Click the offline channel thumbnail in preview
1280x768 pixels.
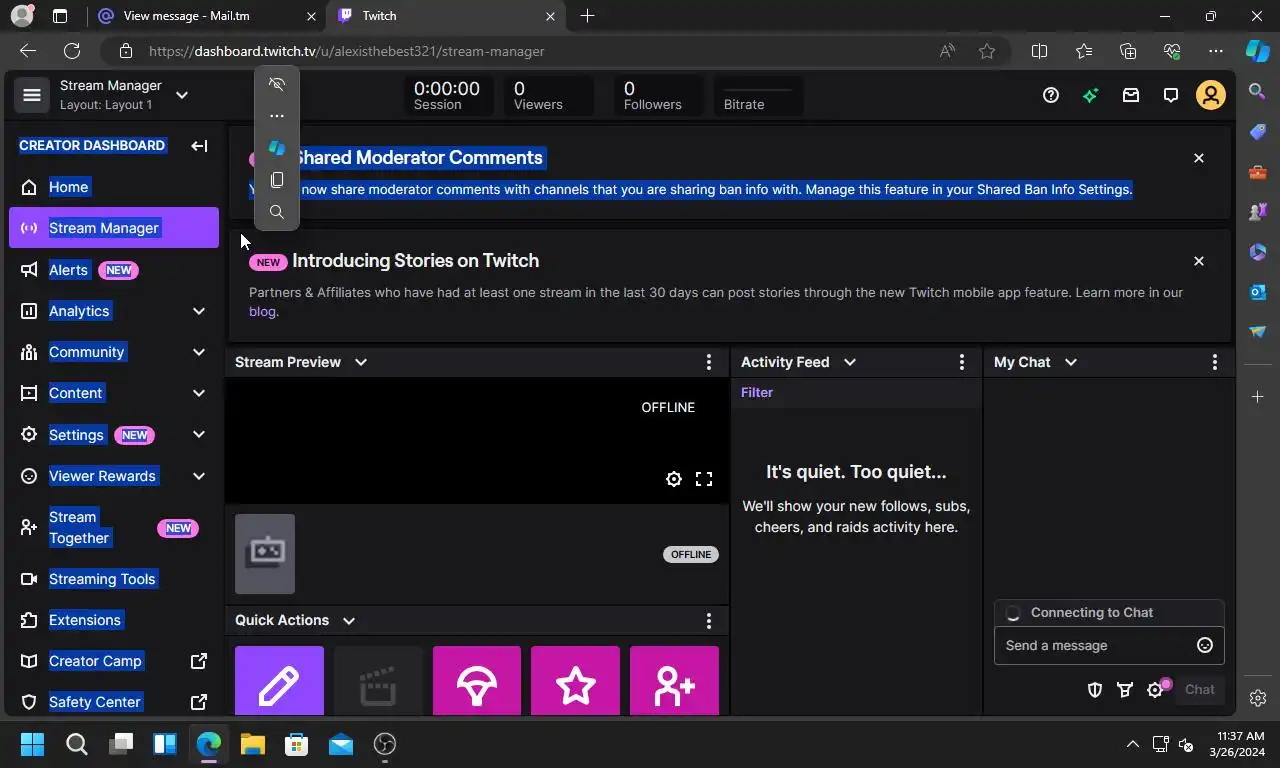pyautogui.click(x=265, y=554)
